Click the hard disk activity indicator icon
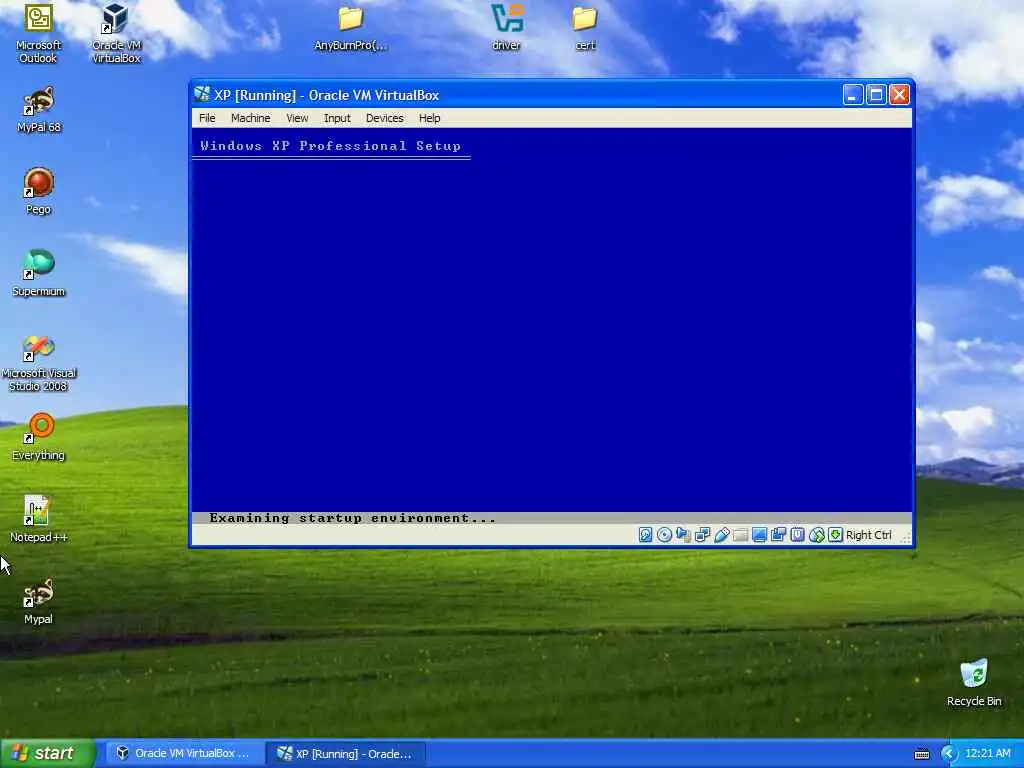This screenshot has width=1024, height=768. coord(645,535)
